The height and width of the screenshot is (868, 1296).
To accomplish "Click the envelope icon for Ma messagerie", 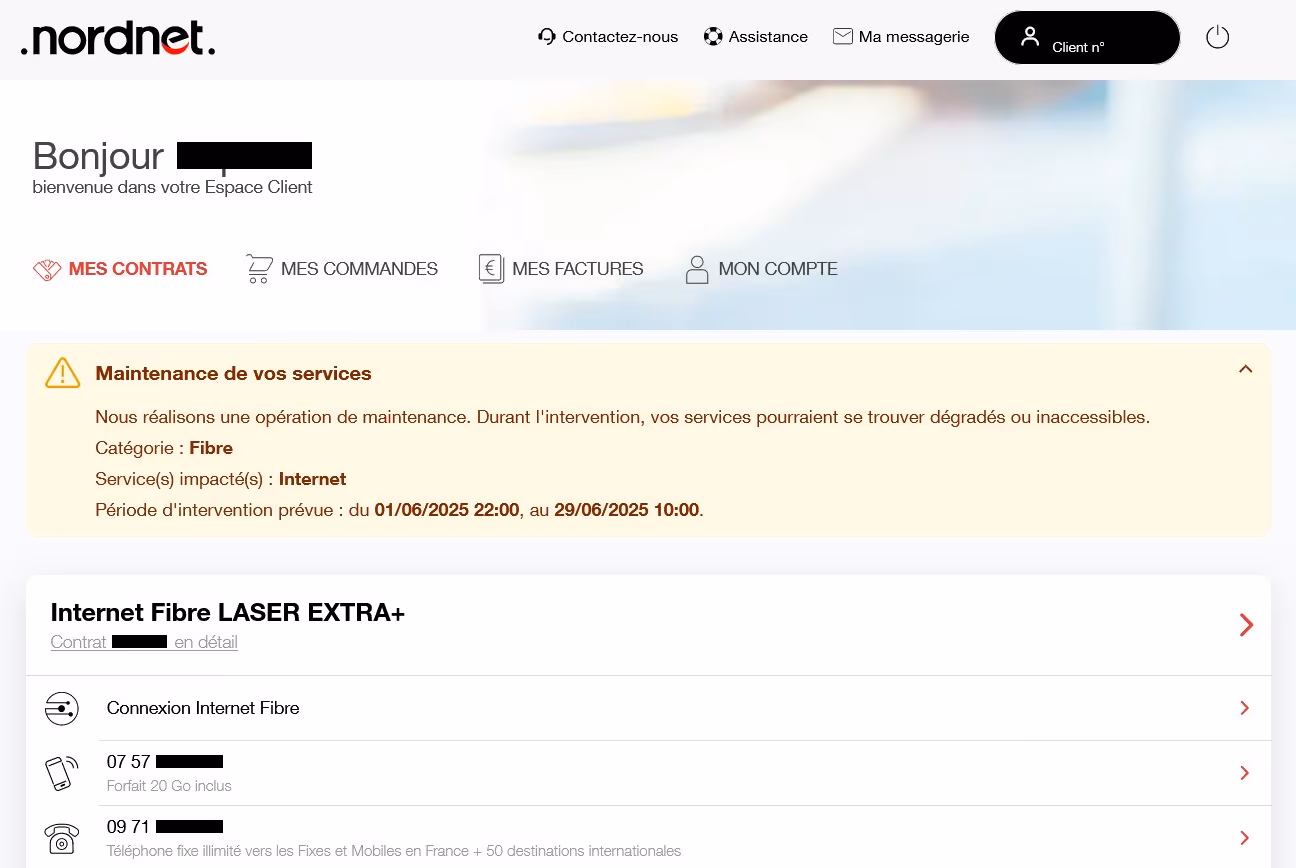I will click(x=842, y=36).
